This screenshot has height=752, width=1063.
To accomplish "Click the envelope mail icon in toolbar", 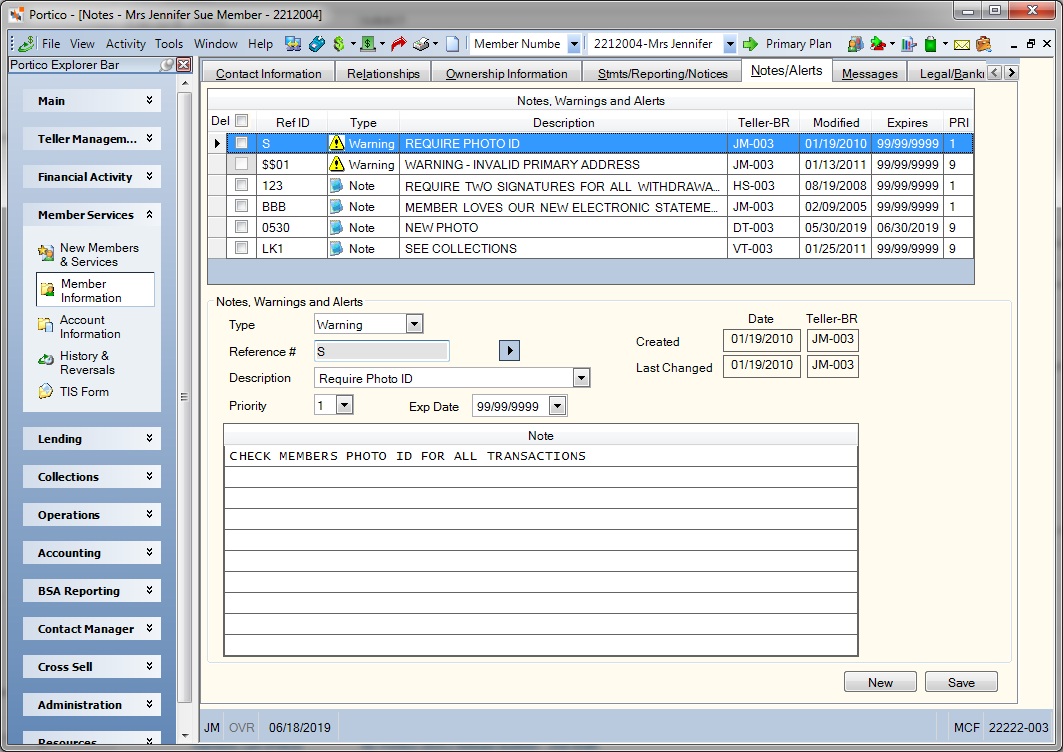I will (961, 45).
